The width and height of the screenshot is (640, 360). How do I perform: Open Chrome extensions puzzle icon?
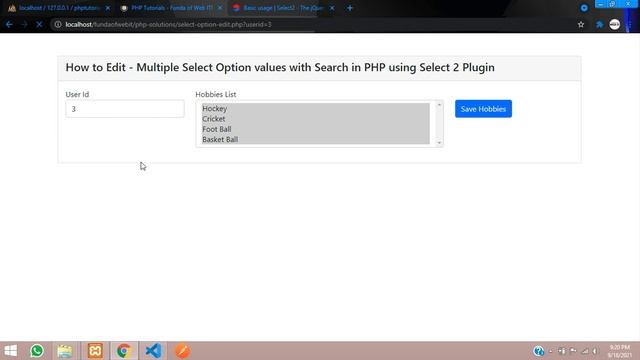coord(599,24)
